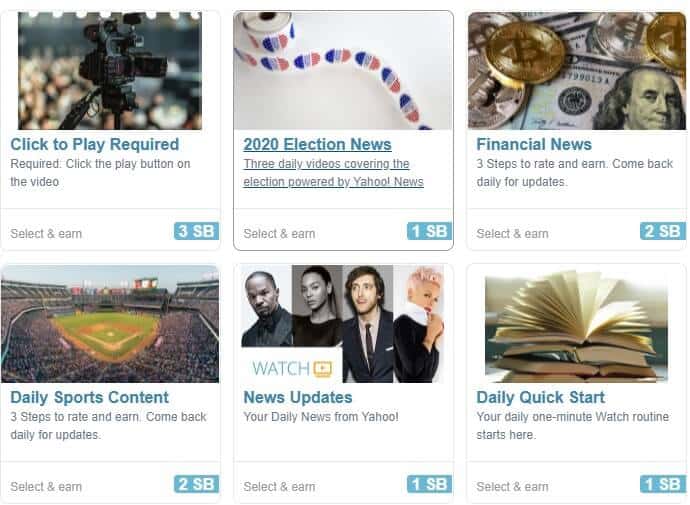Click the baseball stadium thumbnail
Screen dimensions: 690x505
pos(110,324)
